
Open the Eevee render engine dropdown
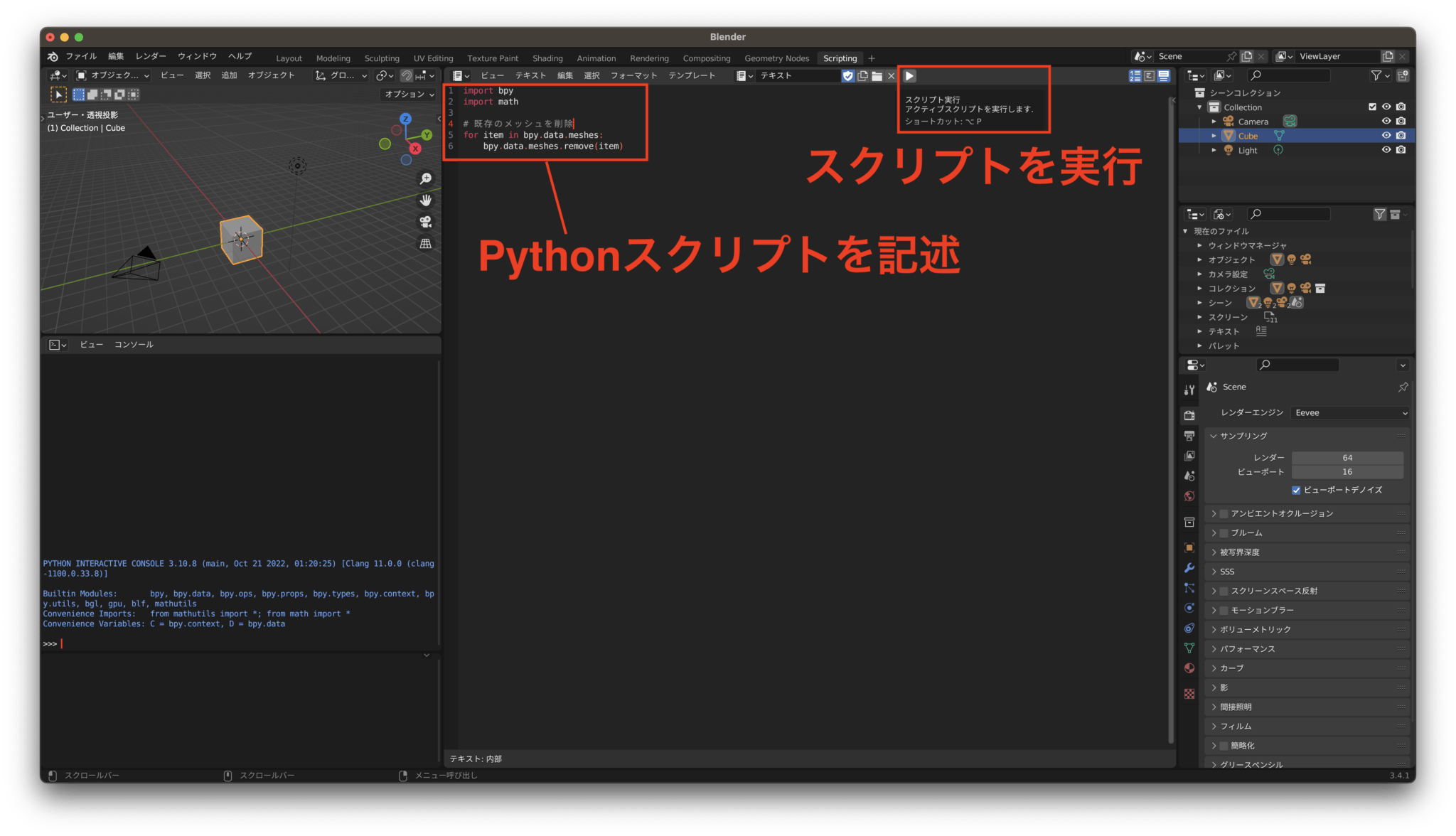point(1349,412)
